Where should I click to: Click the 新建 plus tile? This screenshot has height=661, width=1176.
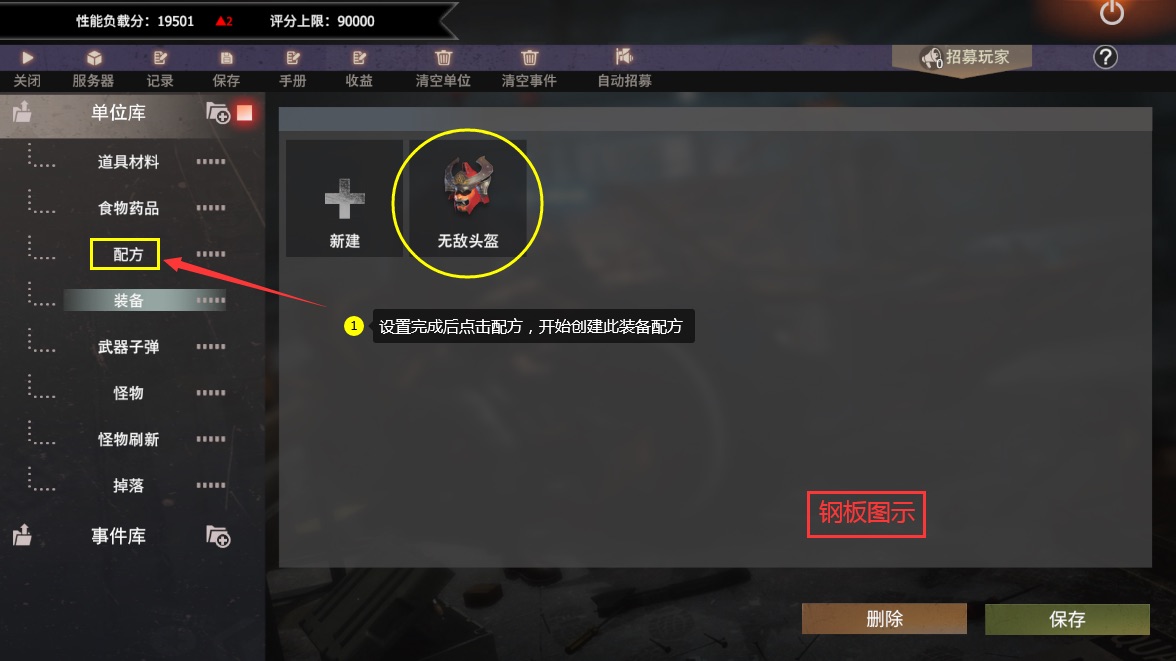coord(344,200)
